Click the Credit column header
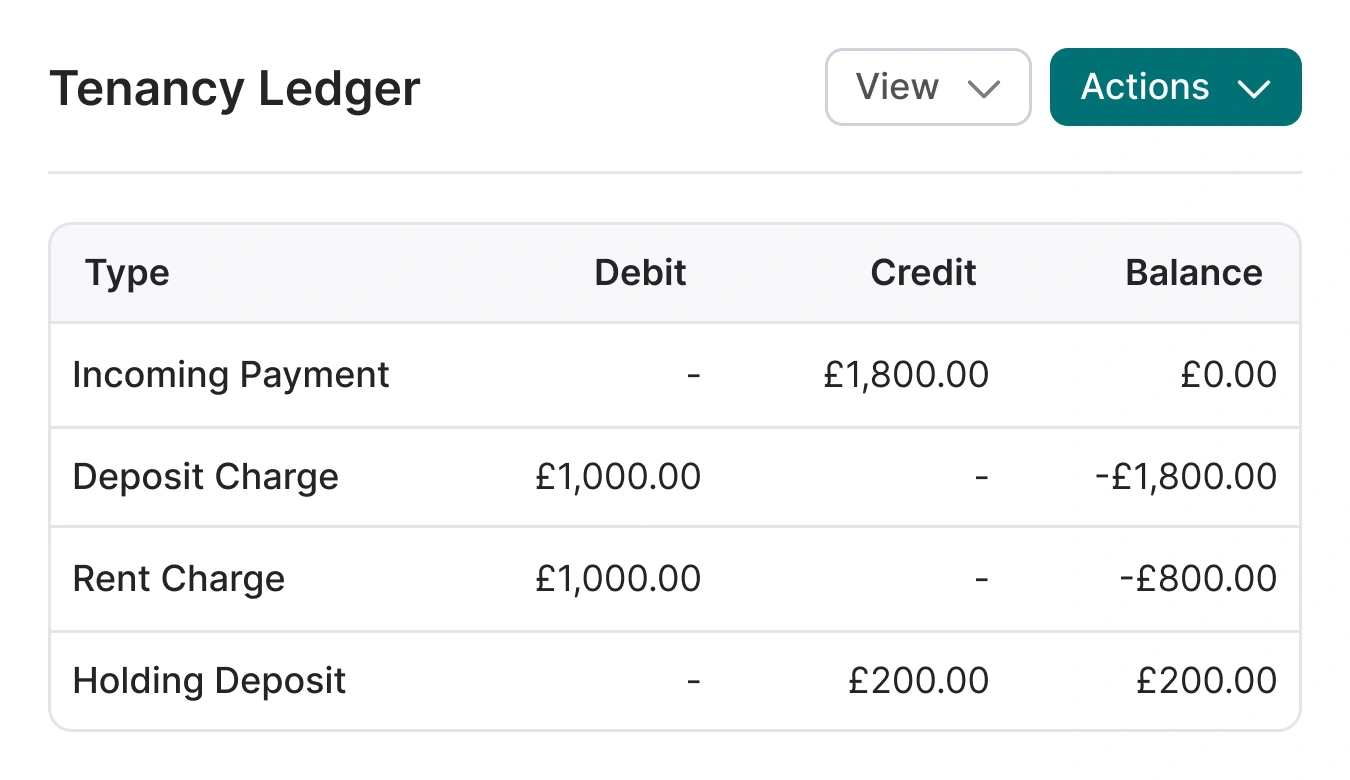The width and height of the screenshot is (1350, 780). (x=923, y=273)
